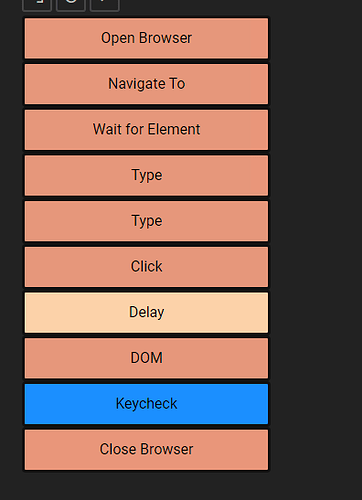Select the DOM block
Image resolution: width=362 pixels, height=500 pixels.
click(x=146, y=358)
